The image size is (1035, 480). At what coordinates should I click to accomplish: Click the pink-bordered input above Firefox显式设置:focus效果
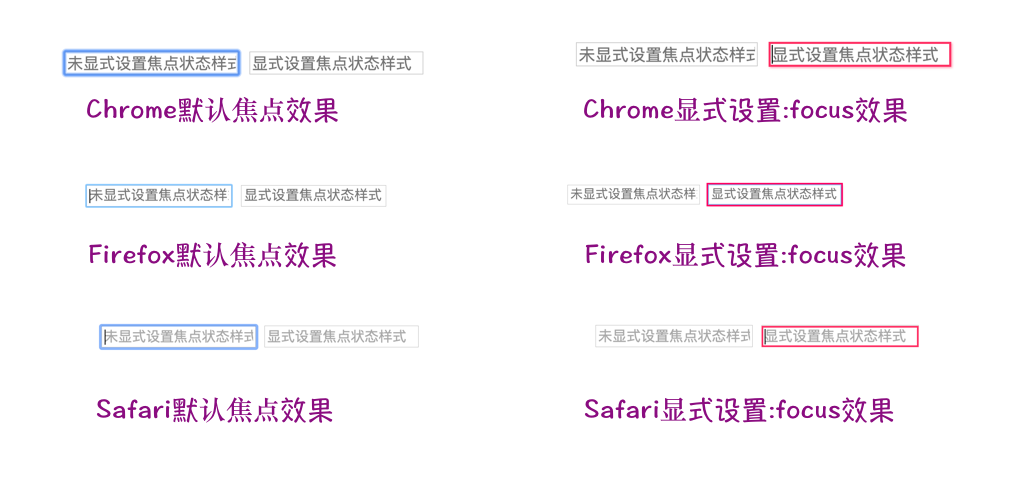pos(774,194)
